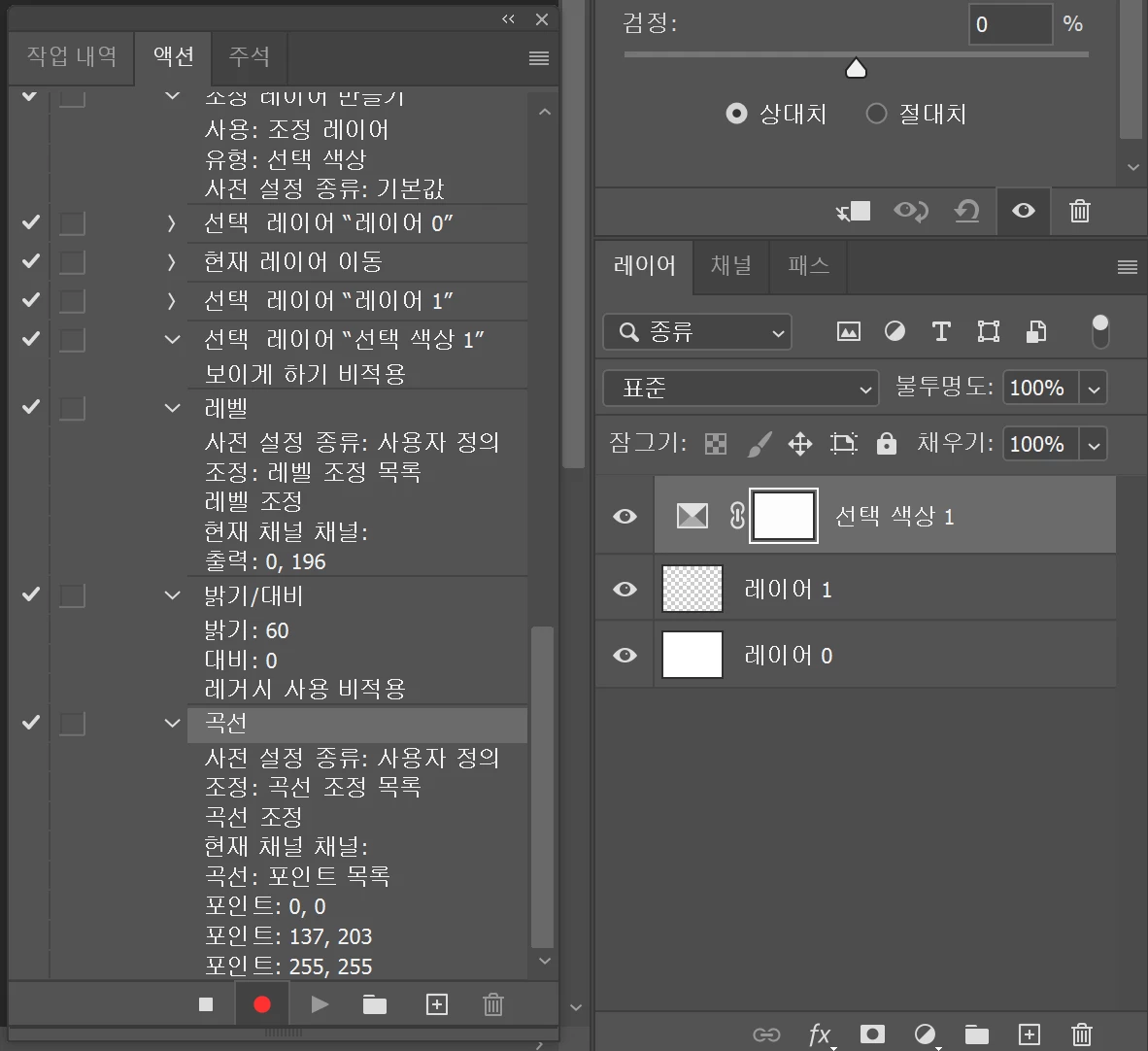Collapse 선택 레이어 "선택 색상 1" step
This screenshot has height=1051, width=1148.
tap(172, 340)
